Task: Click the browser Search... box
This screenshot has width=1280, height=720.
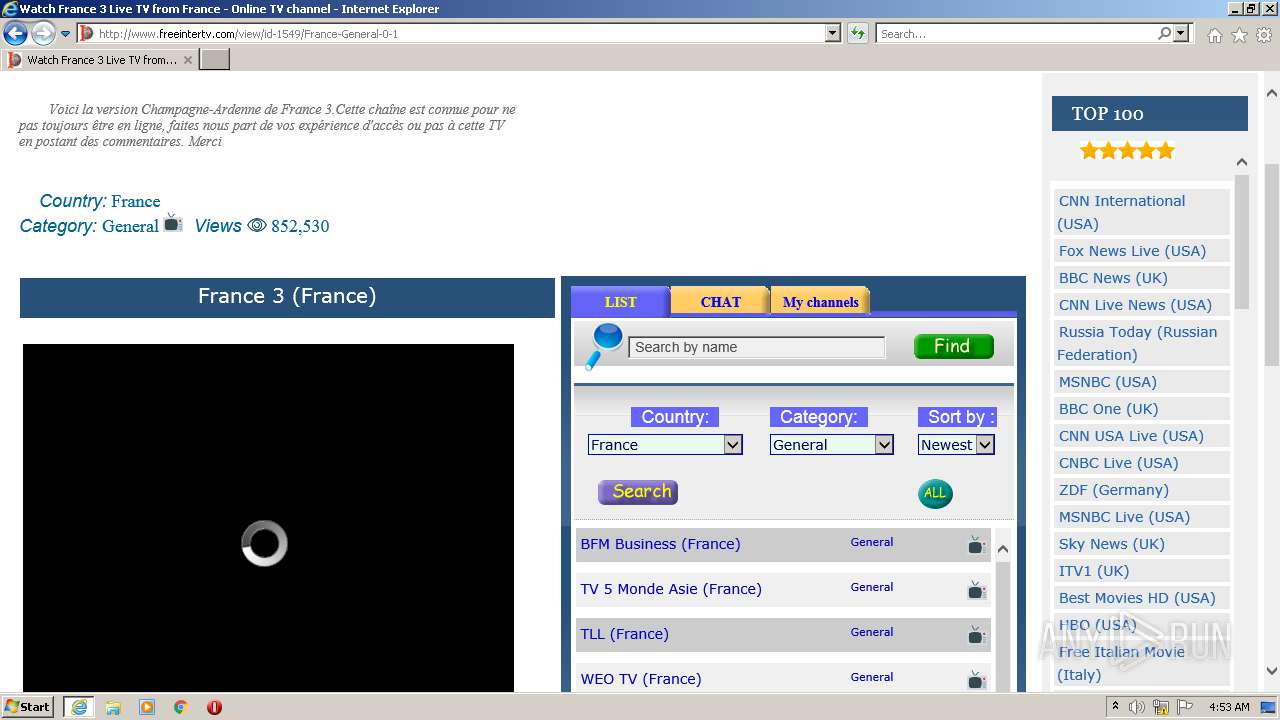Action: pyautogui.click(x=1016, y=34)
